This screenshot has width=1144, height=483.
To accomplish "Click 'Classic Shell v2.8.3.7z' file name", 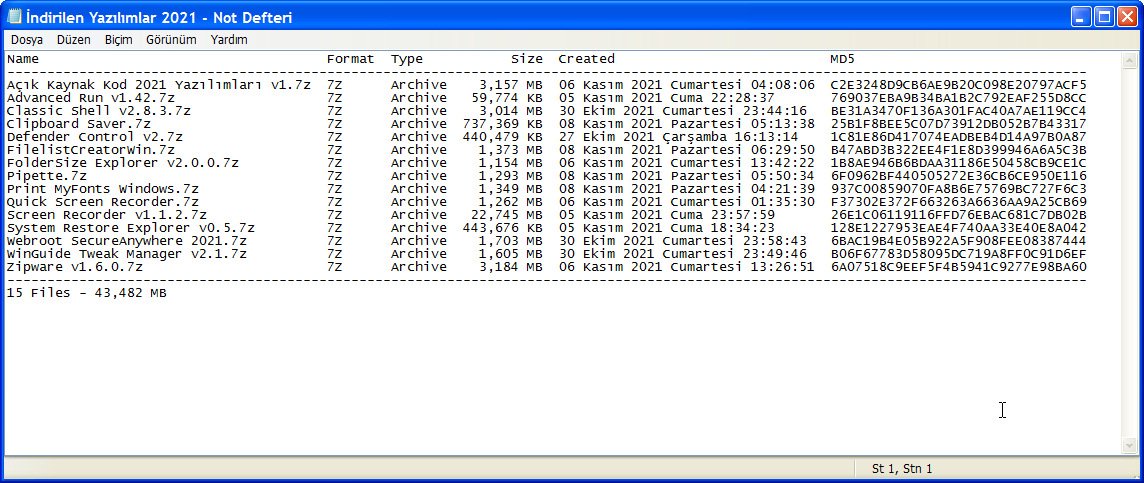I will [x=98, y=111].
